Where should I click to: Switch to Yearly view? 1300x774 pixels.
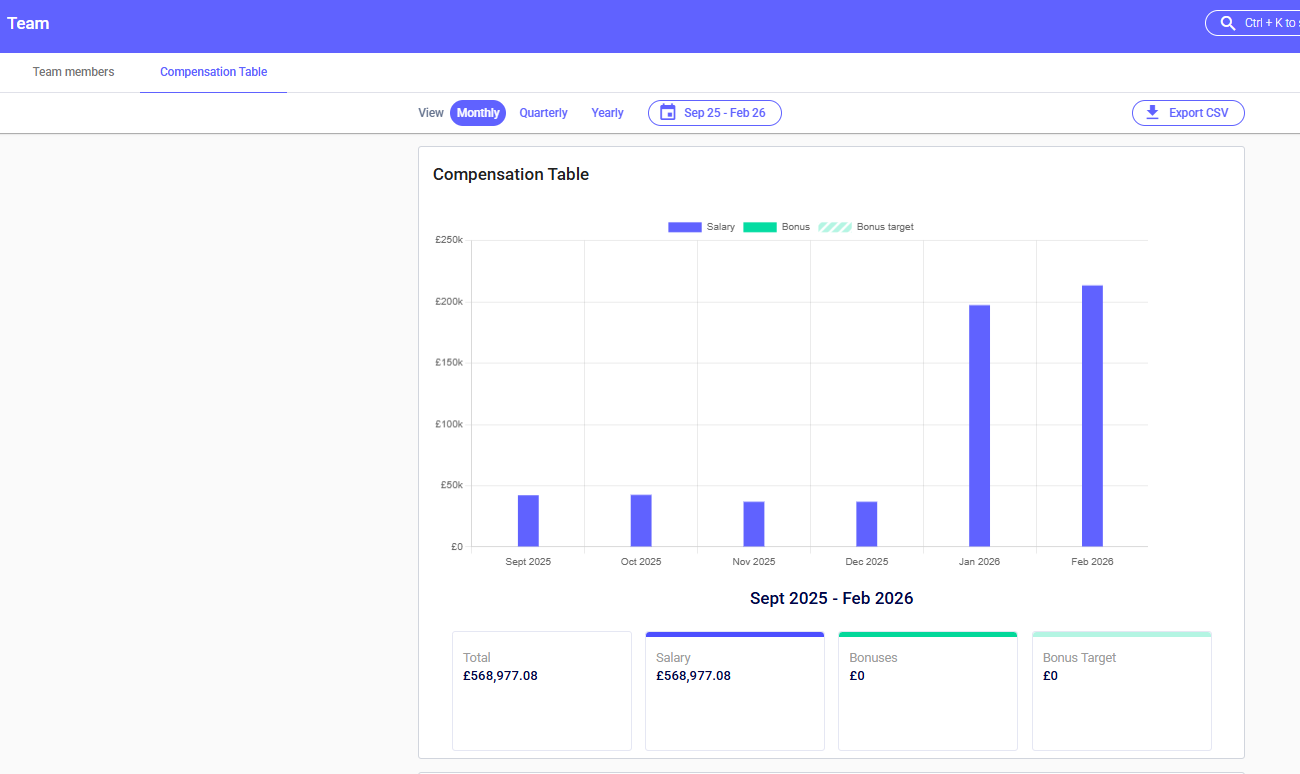607,113
